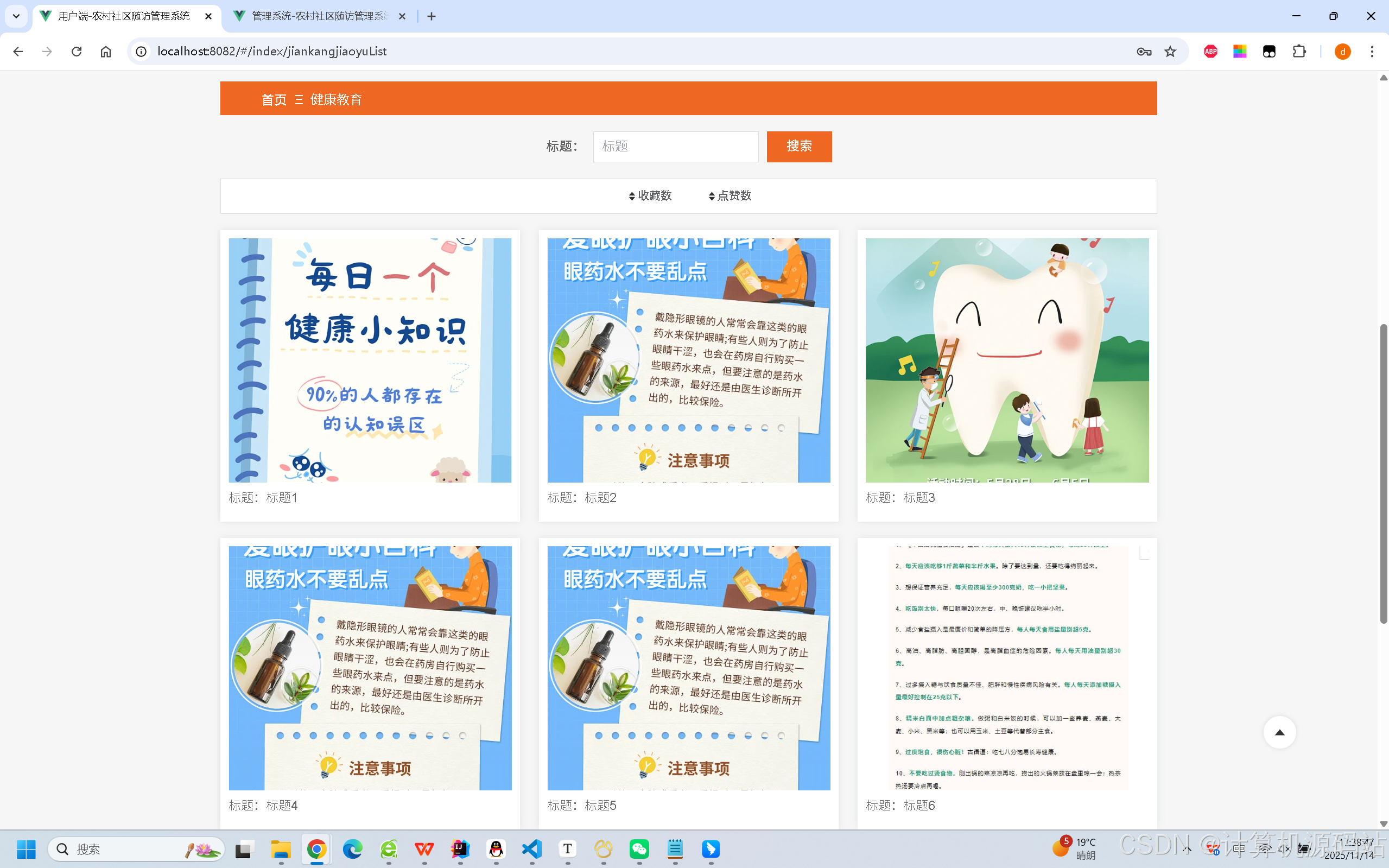Screen dimensions: 1389x868
Task: Open the colorful grid extension icon
Action: pos(1240,52)
